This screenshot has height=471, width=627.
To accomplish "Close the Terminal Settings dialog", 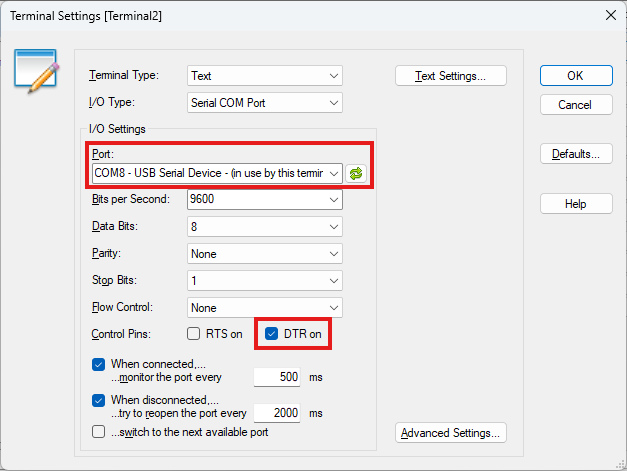I will pos(610,16).
